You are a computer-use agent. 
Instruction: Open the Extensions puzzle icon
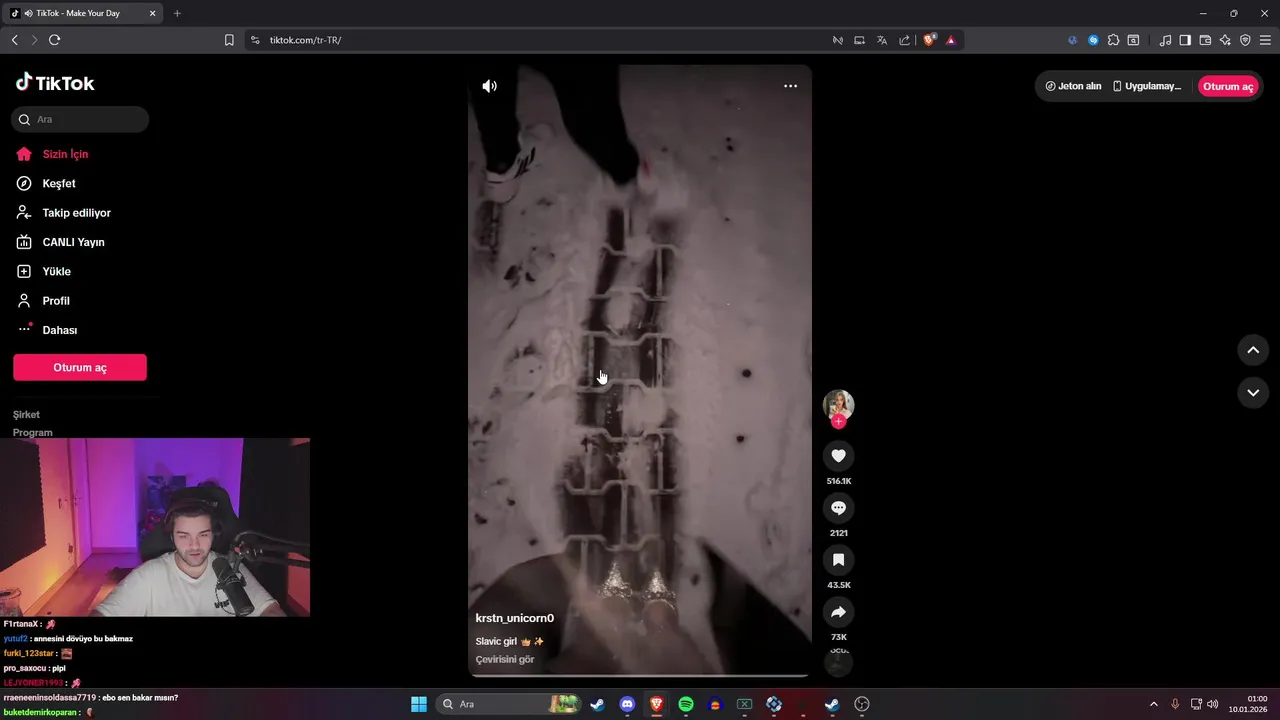(1113, 40)
